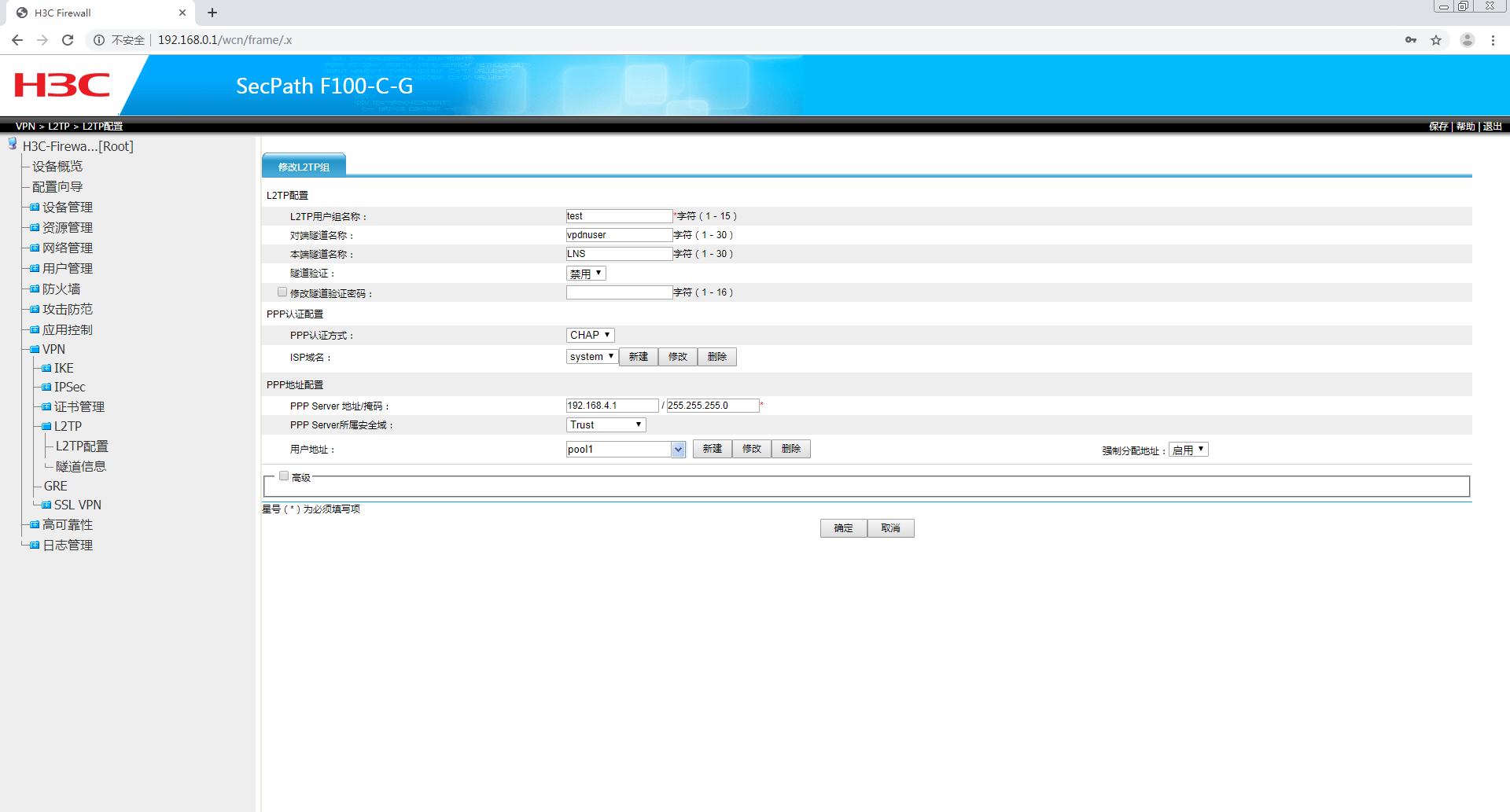Focus 对端隧道名称 input field
1510x812 pixels.
620,235
